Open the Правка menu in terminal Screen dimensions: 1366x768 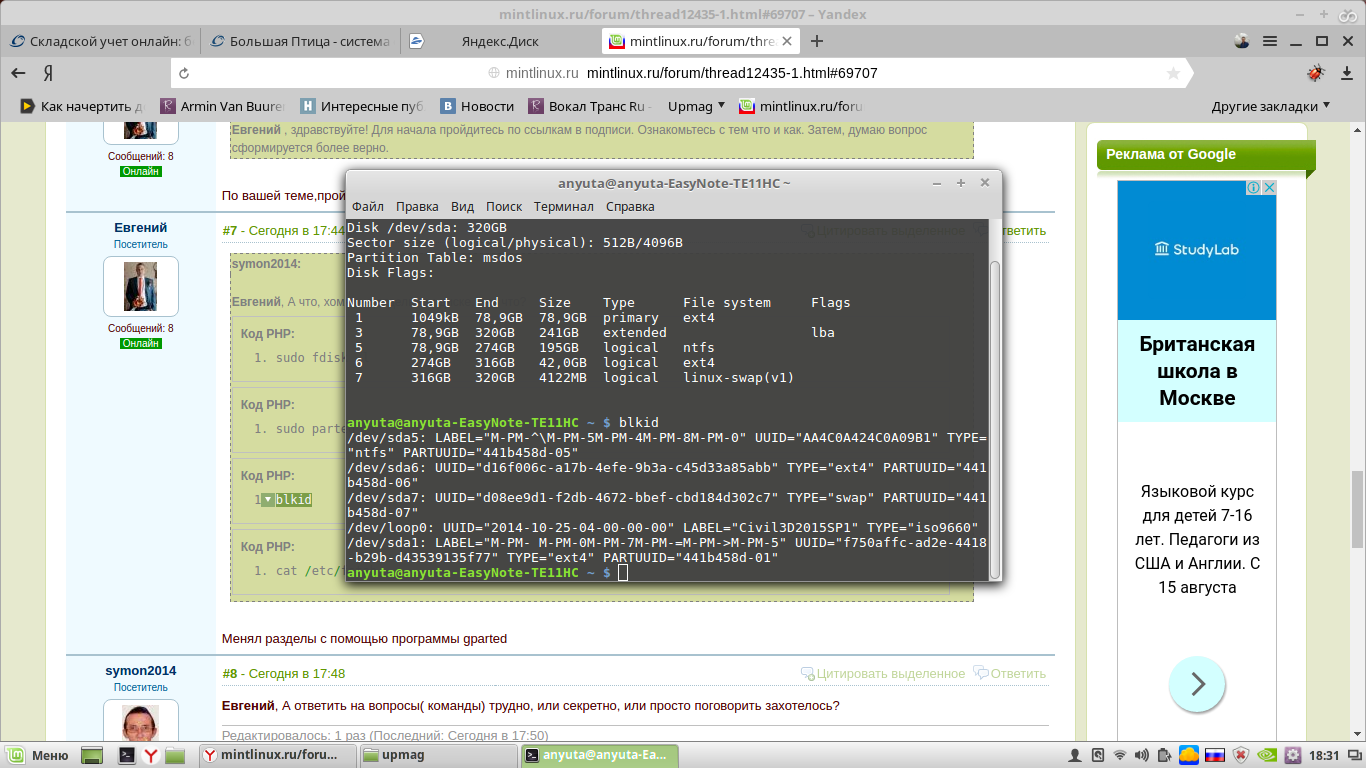coord(417,206)
